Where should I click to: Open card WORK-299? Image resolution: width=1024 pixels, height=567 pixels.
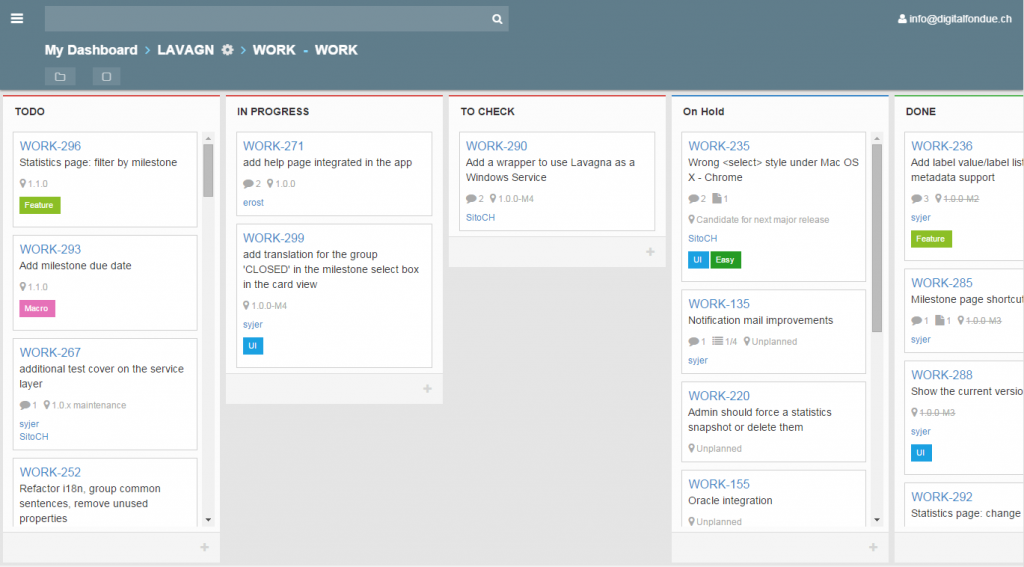(x=274, y=238)
